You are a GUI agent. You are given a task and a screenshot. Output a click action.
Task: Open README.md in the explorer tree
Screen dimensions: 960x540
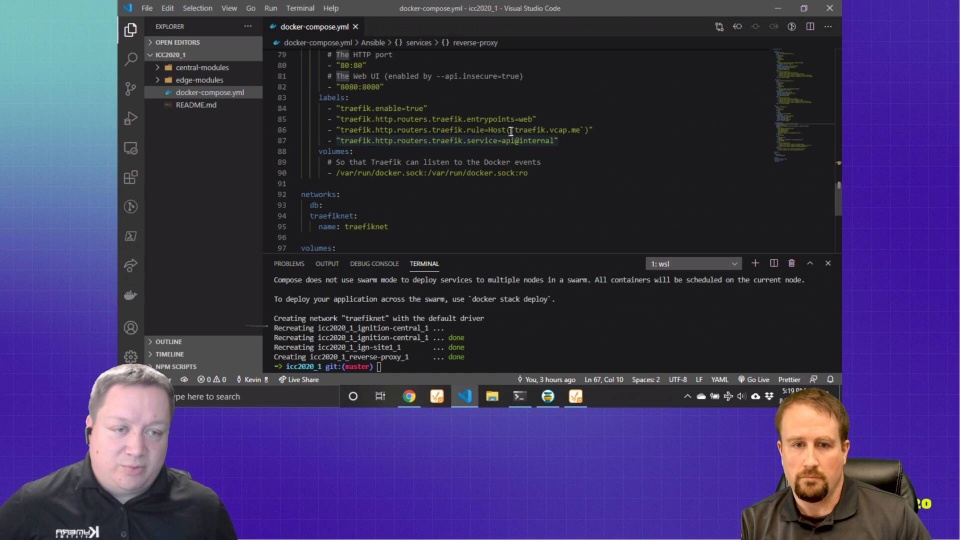click(196, 105)
